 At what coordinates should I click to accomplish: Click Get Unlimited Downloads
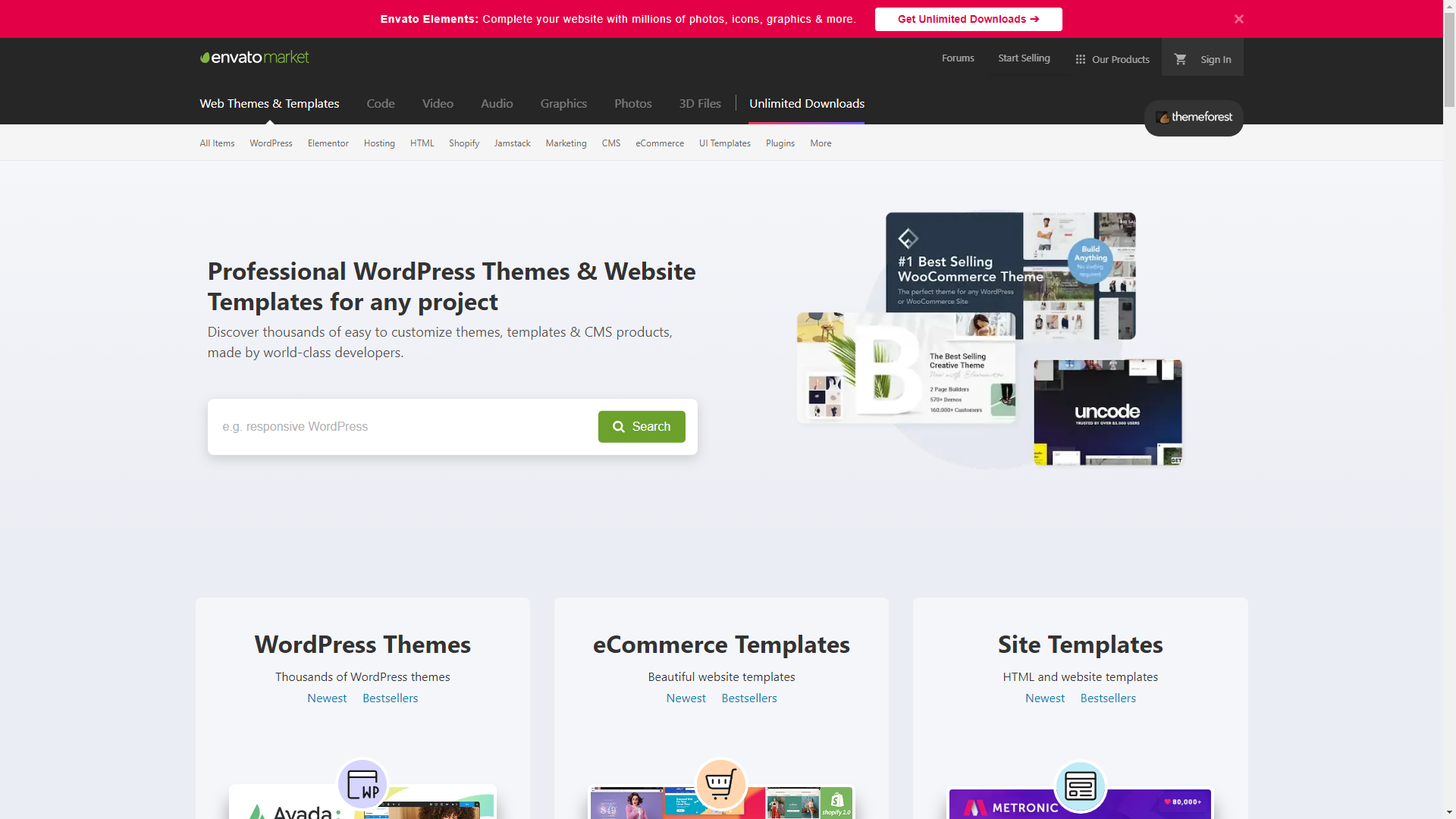coord(968,19)
